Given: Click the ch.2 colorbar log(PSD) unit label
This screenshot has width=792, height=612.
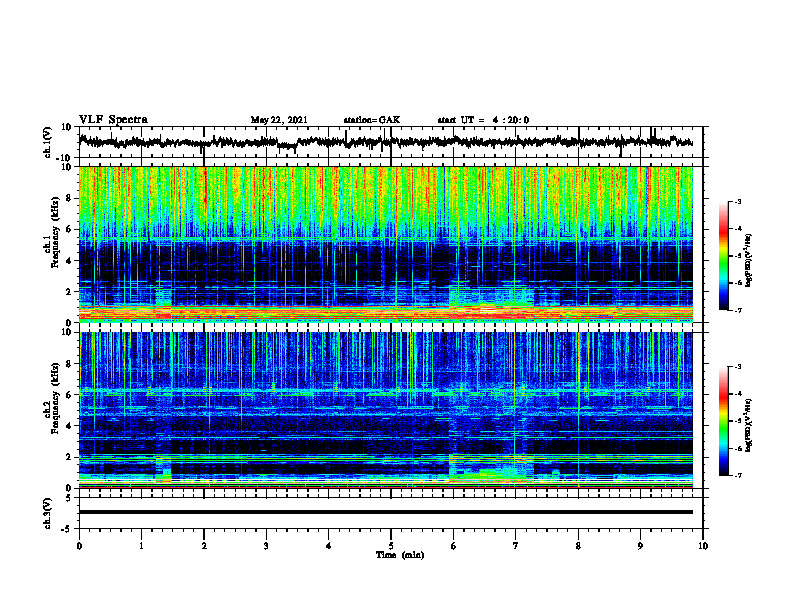Looking at the screenshot, I should 749,425.
